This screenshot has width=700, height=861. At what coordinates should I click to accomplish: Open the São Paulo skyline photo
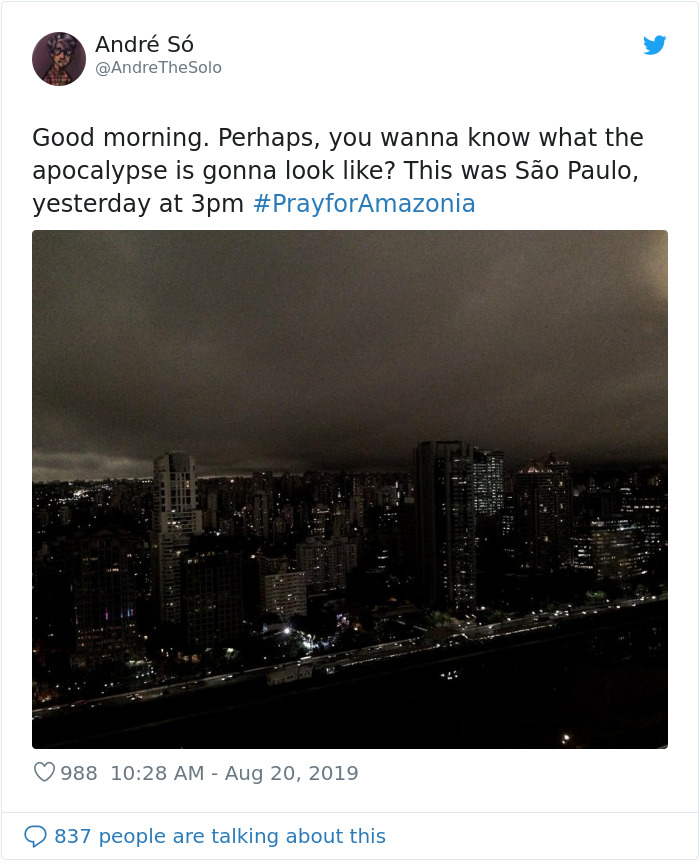point(350,490)
